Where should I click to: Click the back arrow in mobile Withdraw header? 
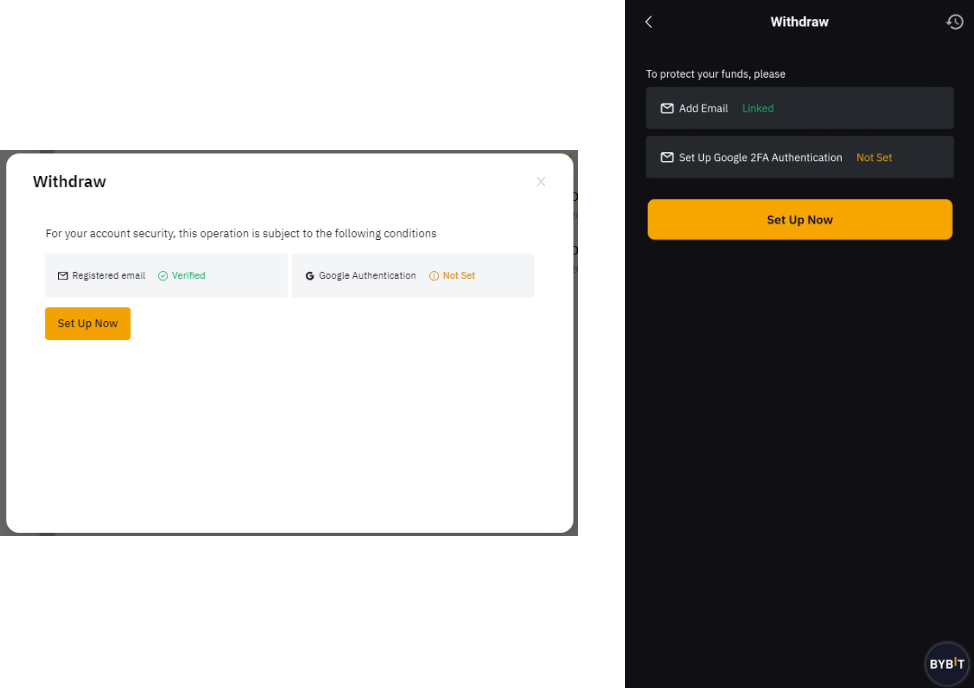pyautogui.click(x=649, y=22)
